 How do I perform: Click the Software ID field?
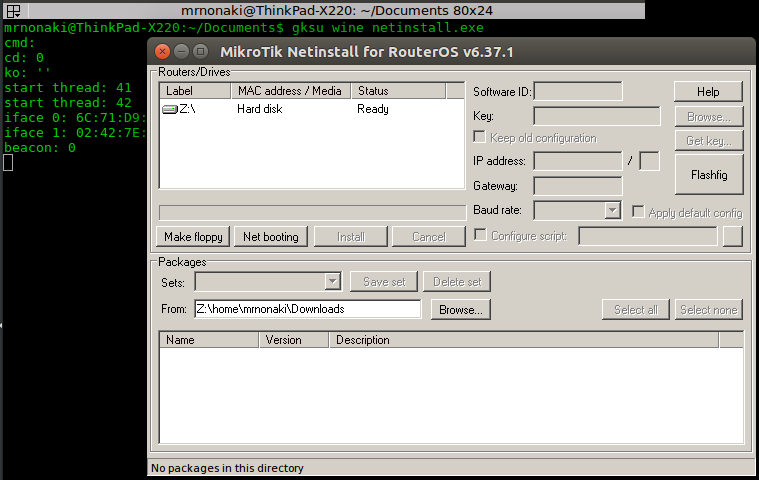point(578,91)
